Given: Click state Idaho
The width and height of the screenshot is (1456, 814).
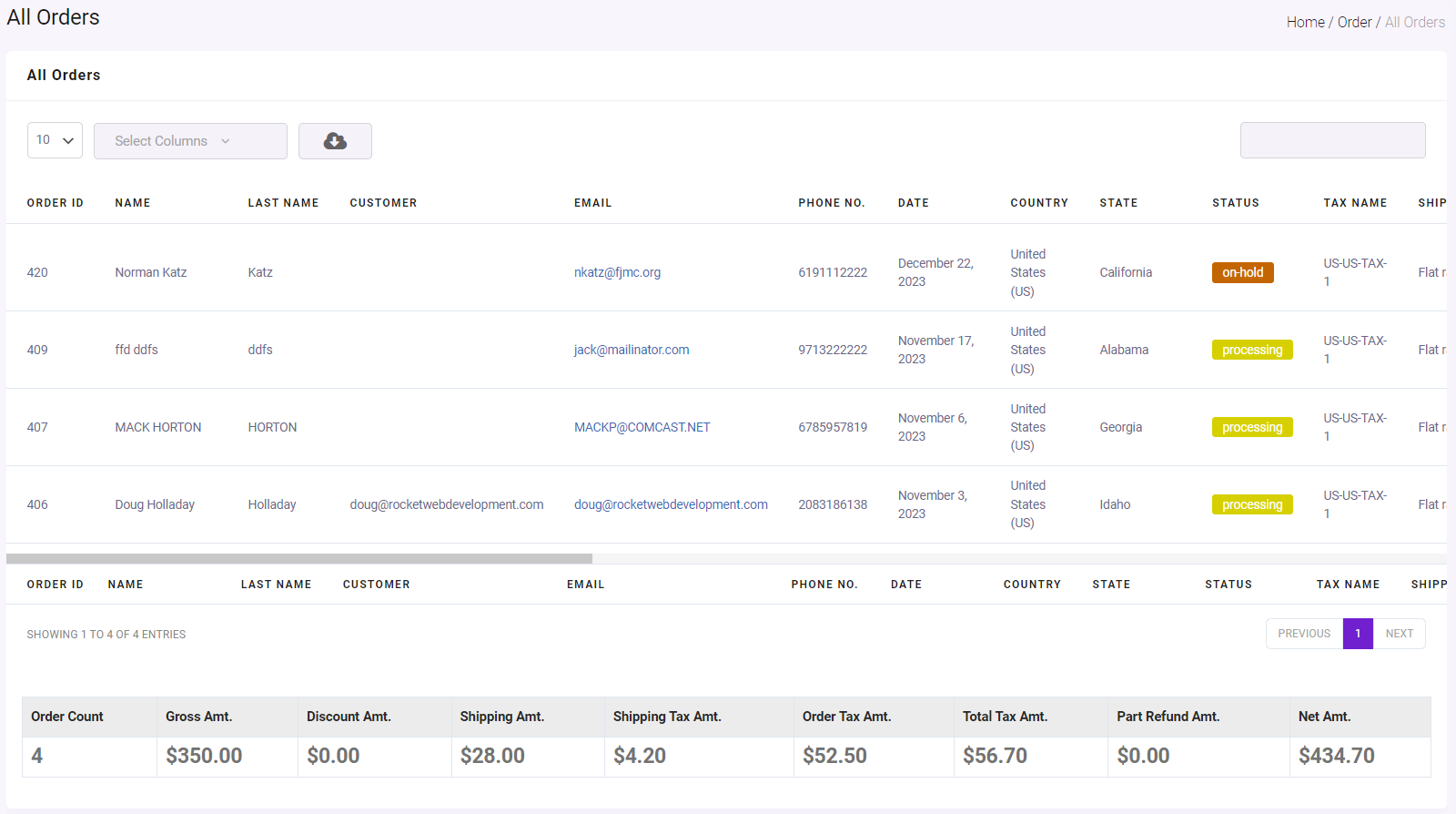Looking at the screenshot, I should coord(1115,504).
